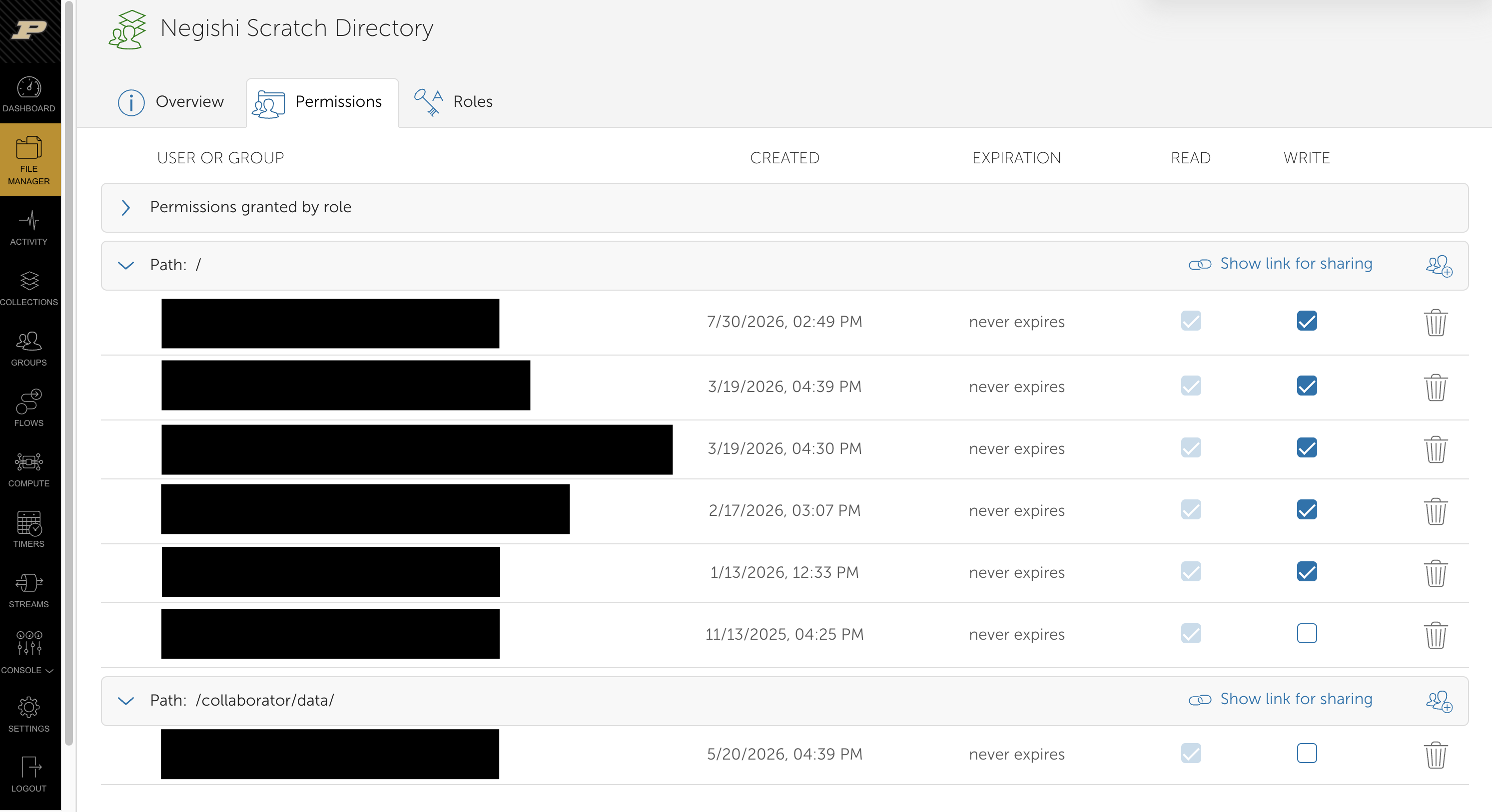Enable write for the 5/20/2026 permission
1492x812 pixels.
[x=1307, y=753]
